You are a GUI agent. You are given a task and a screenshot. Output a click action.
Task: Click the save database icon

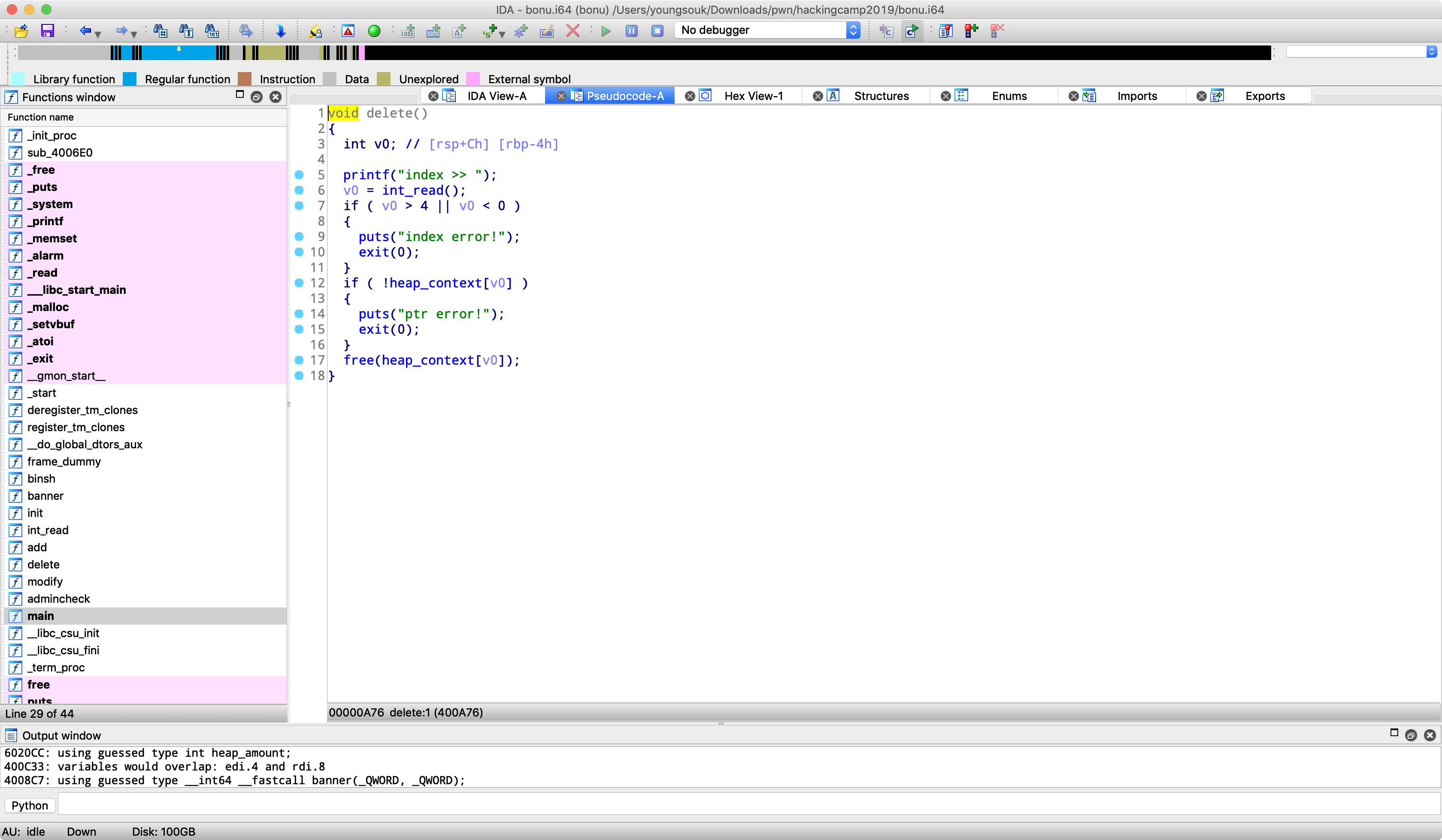tap(48, 30)
